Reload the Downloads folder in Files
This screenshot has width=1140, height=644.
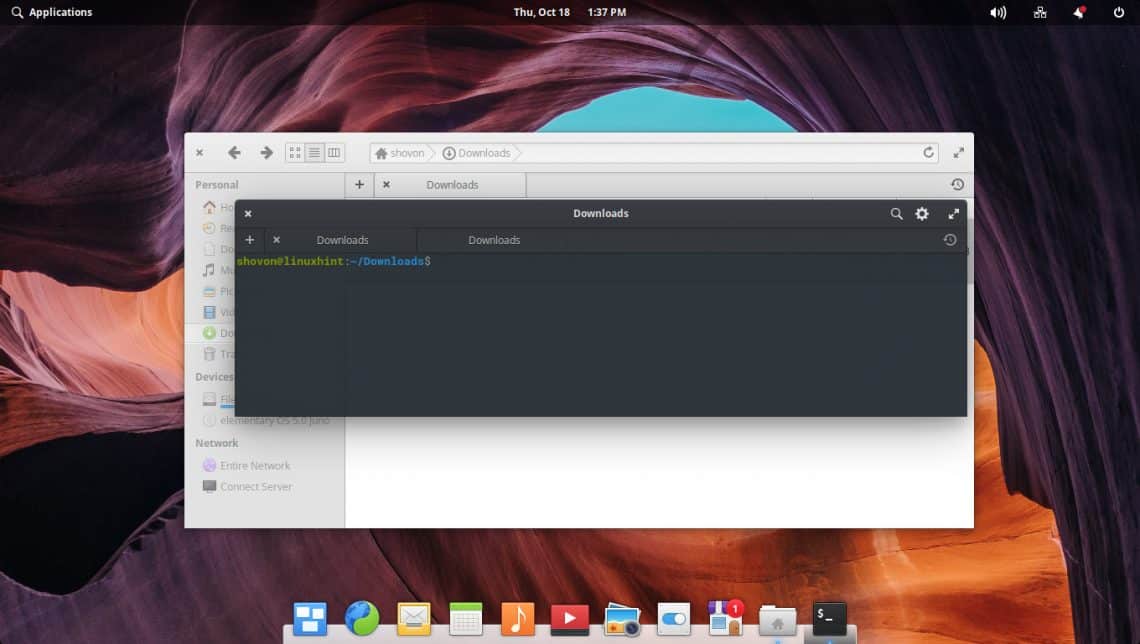click(928, 153)
